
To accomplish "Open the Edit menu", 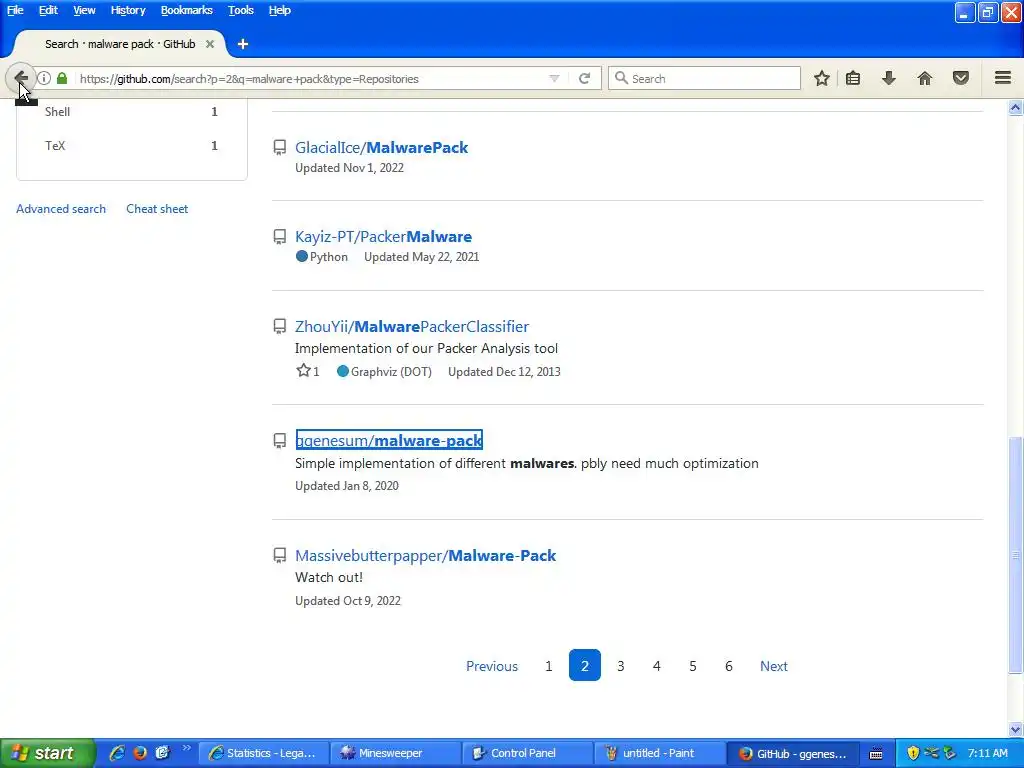I will (x=48, y=10).
